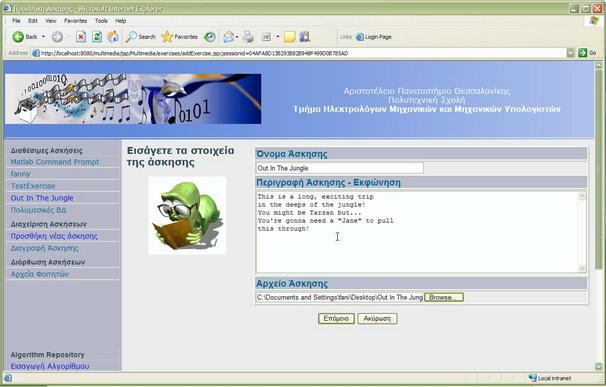
Task: Click the Back arrow icon
Action: (x=18, y=37)
